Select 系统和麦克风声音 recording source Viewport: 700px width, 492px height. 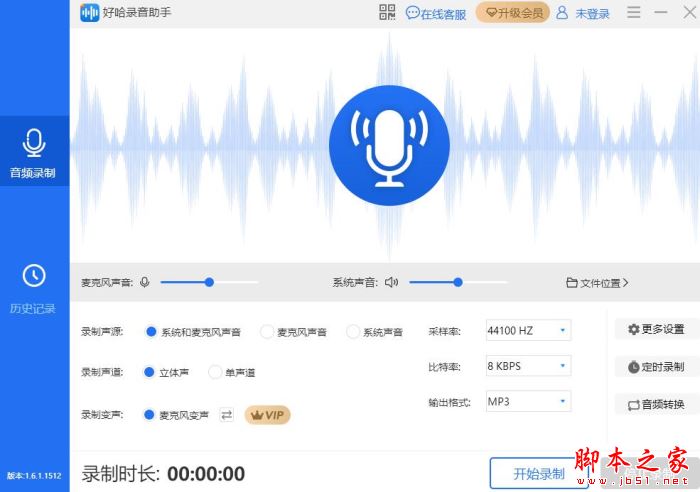pyautogui.click(x=193, y=332)
